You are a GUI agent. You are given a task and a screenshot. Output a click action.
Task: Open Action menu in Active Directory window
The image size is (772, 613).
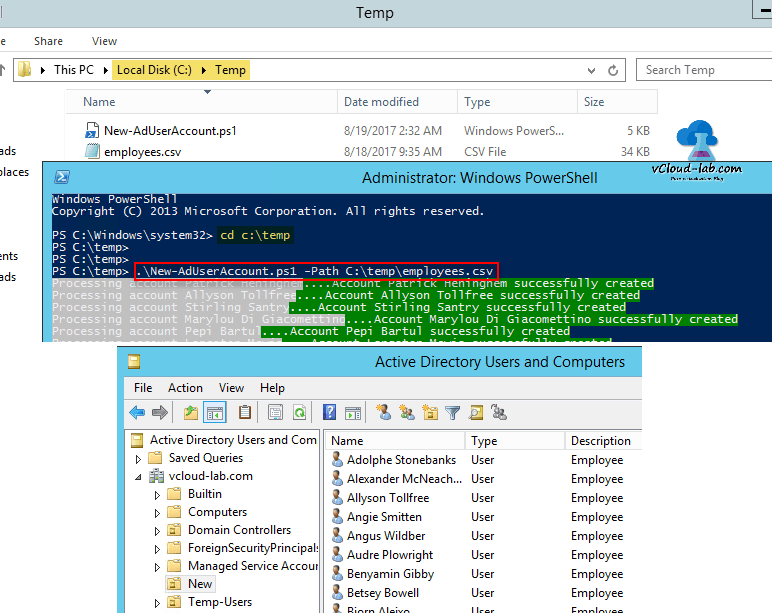coord(185,388)
